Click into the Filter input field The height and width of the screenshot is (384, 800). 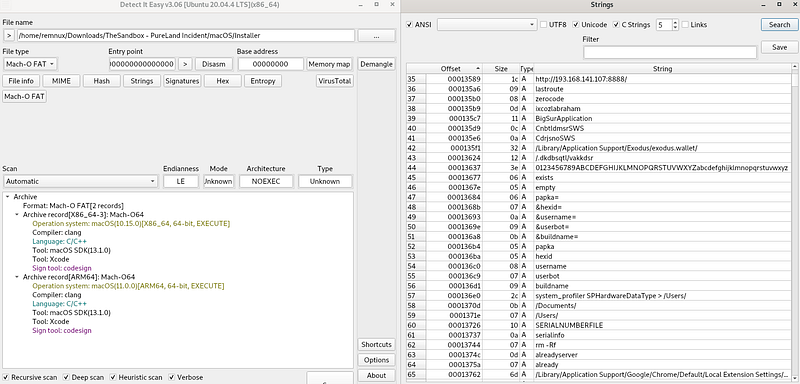click(670, 52)
